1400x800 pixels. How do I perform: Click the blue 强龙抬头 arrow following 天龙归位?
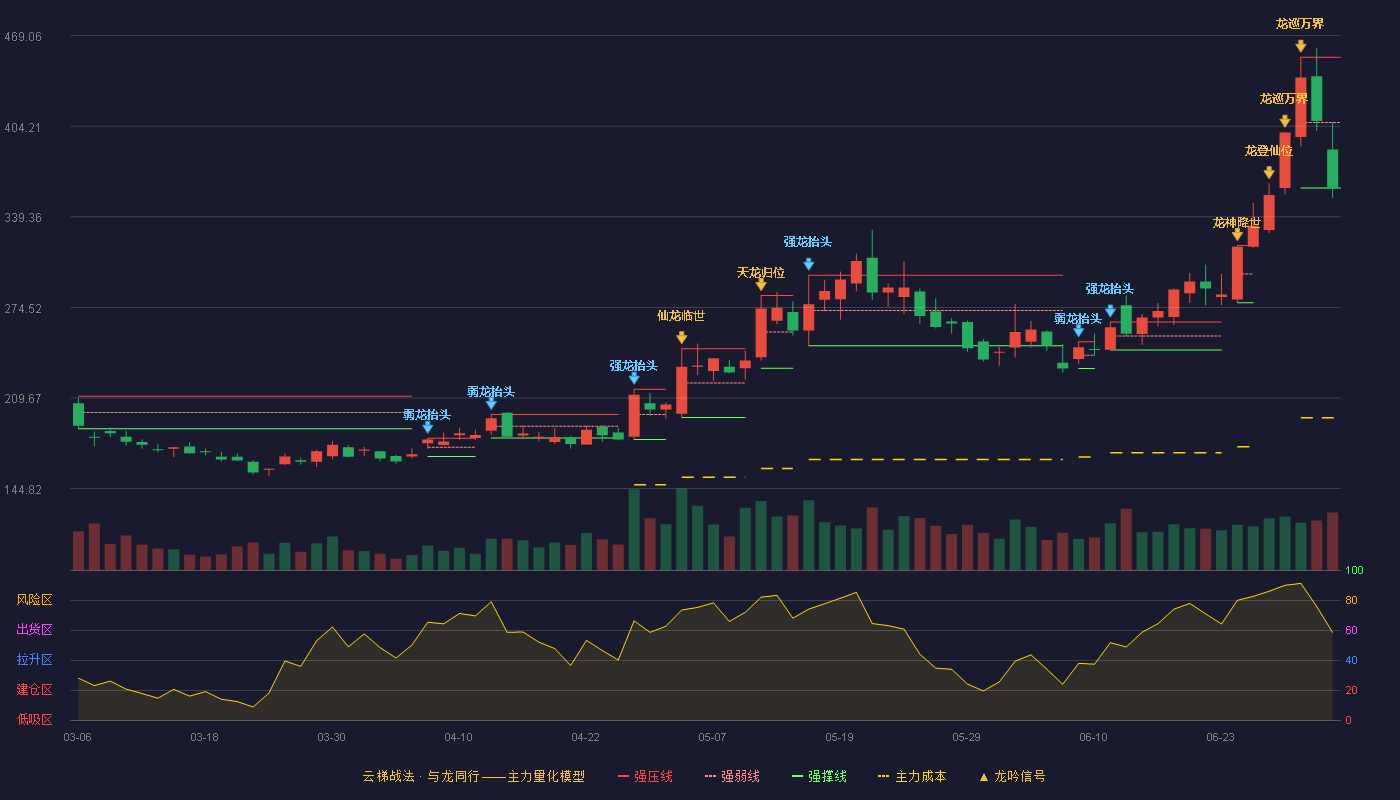click(x=808, y=264)
